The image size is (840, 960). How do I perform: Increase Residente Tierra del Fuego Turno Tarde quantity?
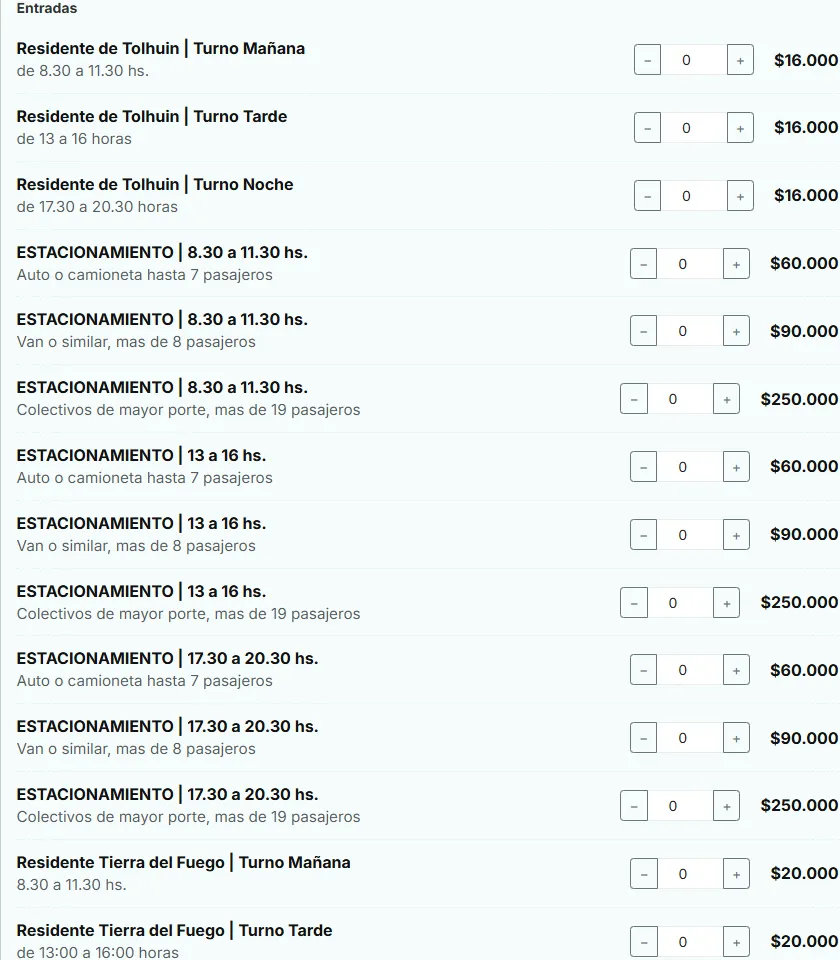736,942
